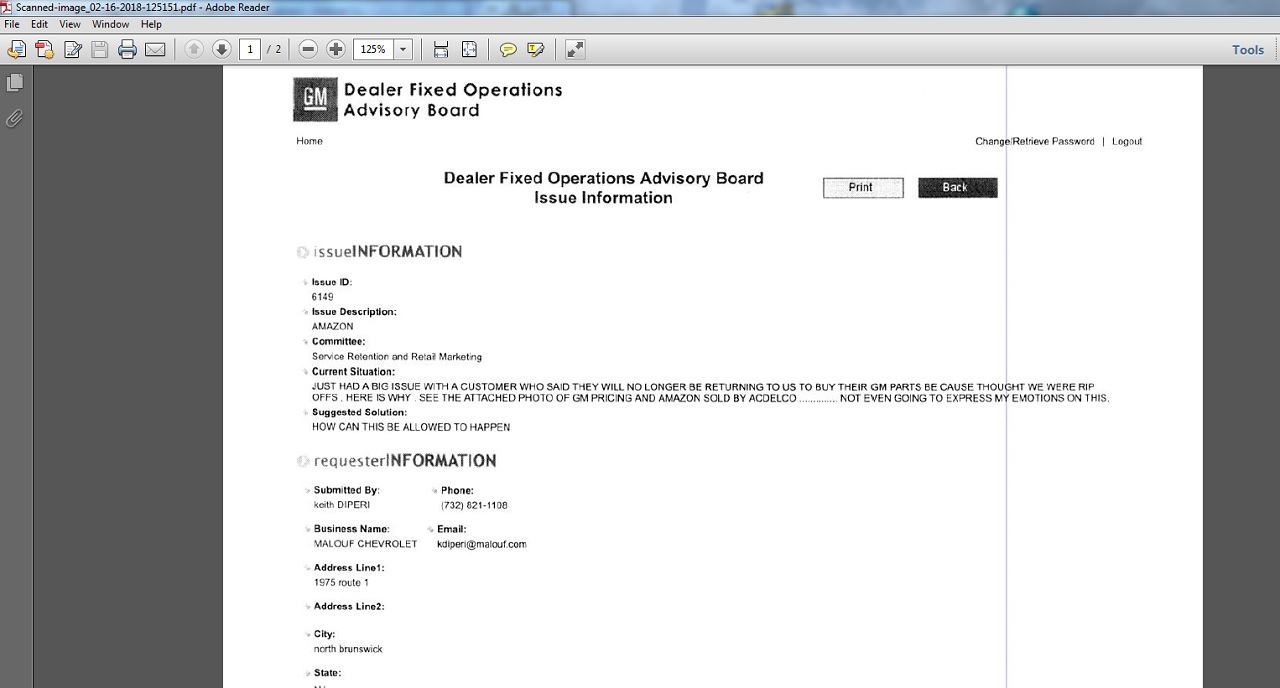Add a sticky note comment
The height and width of the screenshot is (688, 1280).
coord(508,49)
